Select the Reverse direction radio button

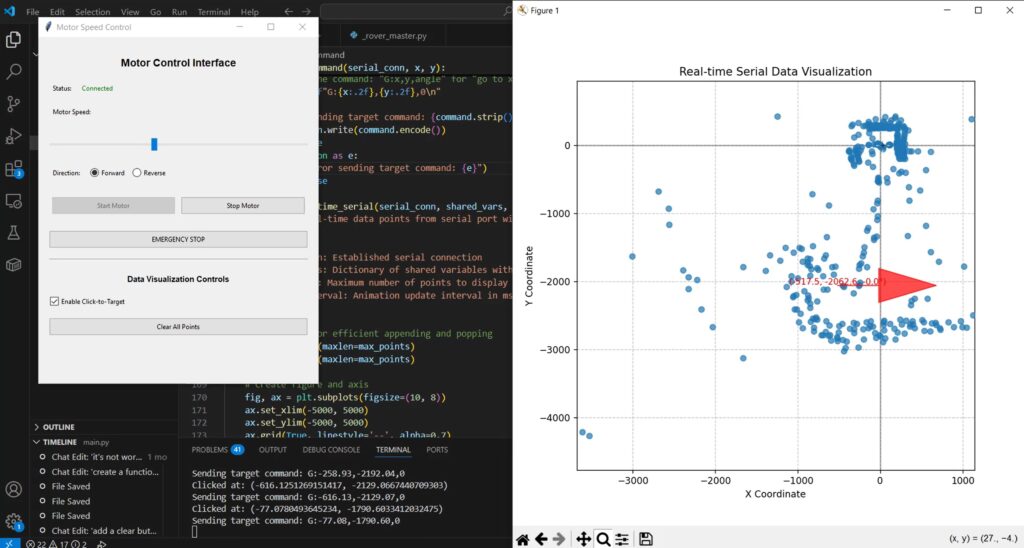[137, 173]
